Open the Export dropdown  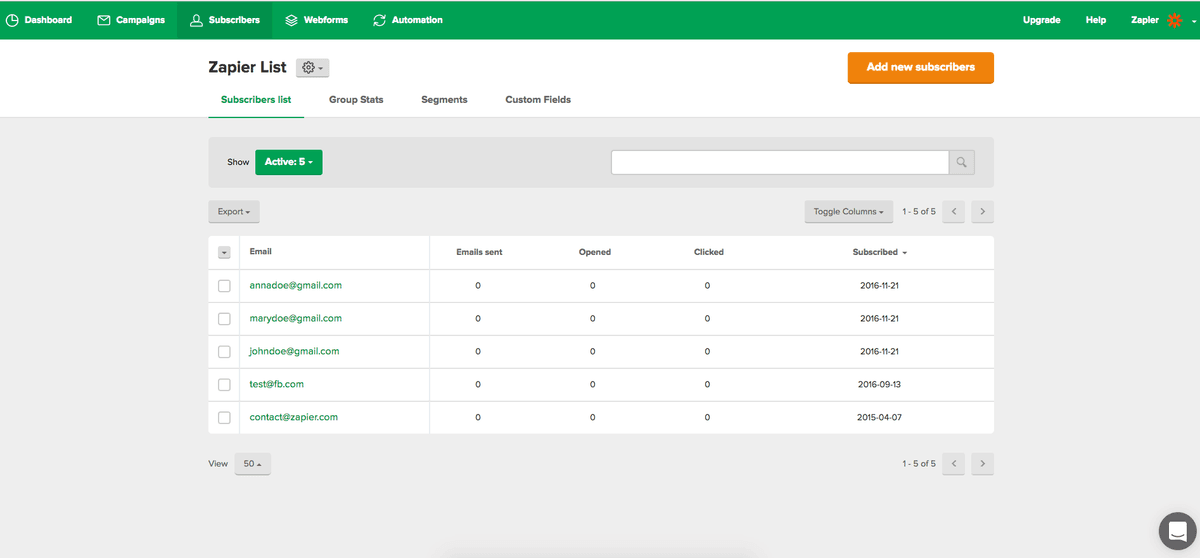[x=234, y=212]
